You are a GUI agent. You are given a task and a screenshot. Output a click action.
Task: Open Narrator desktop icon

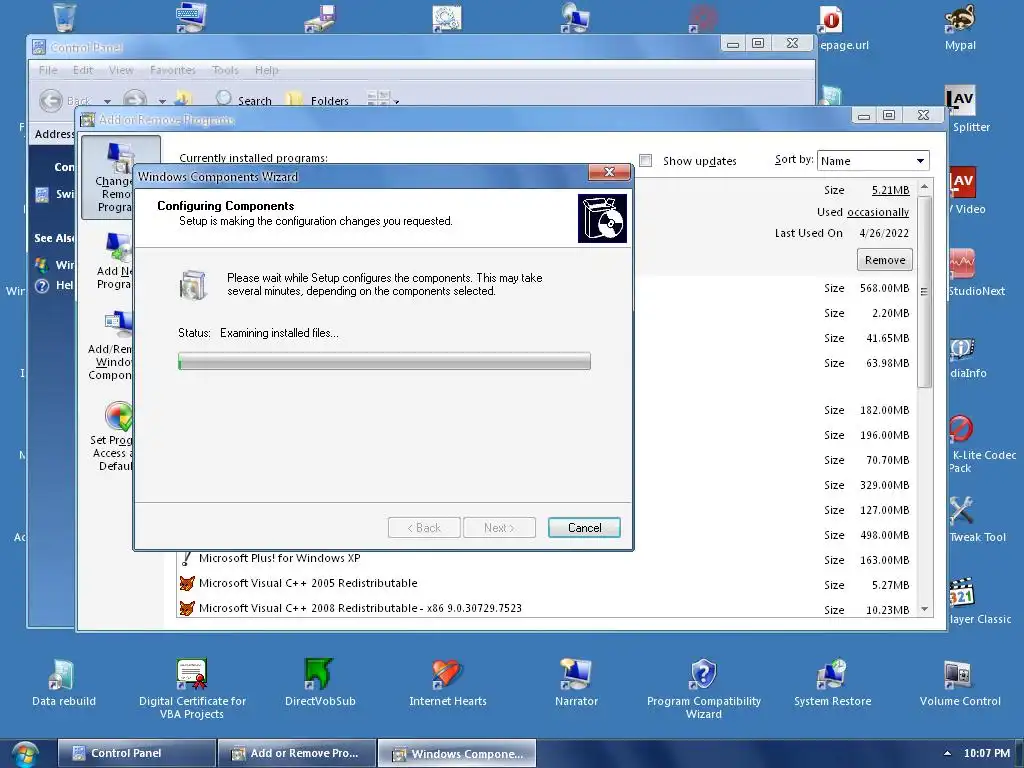click(x=576, y=683)
